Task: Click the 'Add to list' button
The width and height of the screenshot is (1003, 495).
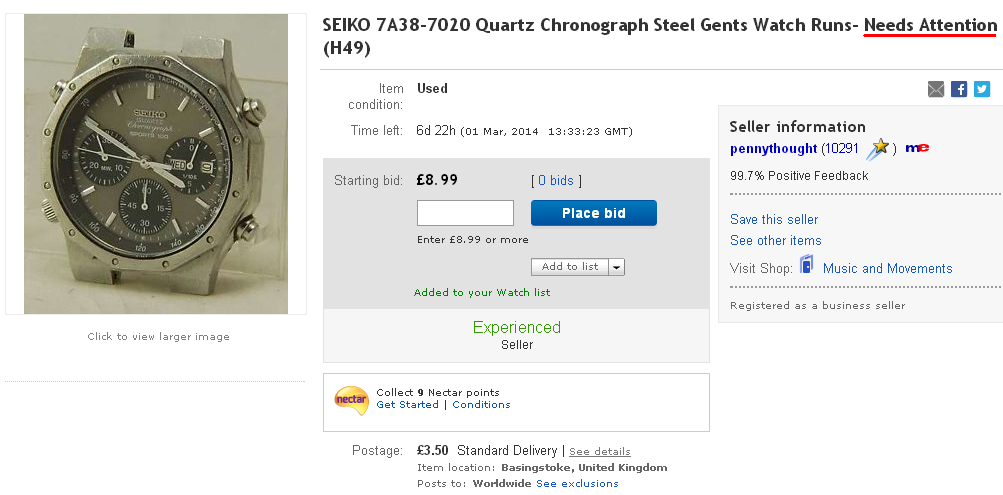Action: pos(569,267)
